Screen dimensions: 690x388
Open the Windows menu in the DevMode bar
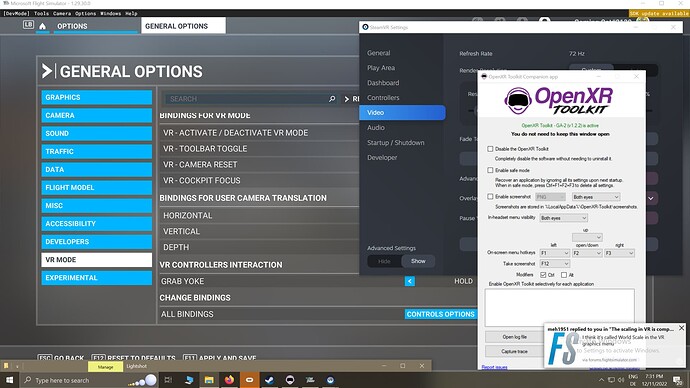(111, 14)
